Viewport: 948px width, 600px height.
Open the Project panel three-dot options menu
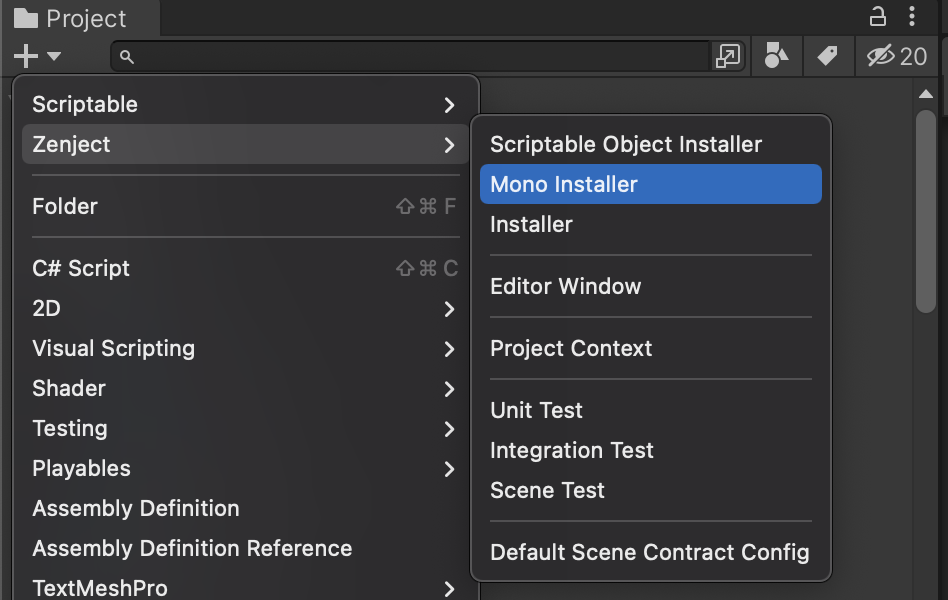click(912, 16)
